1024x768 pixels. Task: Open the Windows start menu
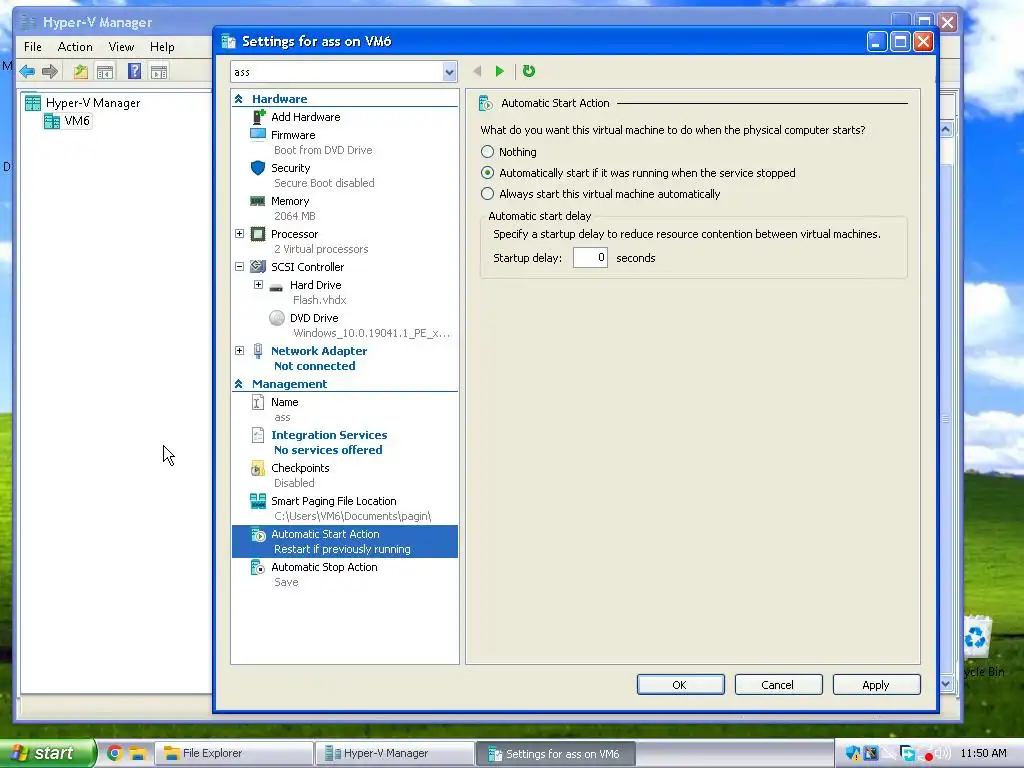pyautogui.click(x=48, y=753)
